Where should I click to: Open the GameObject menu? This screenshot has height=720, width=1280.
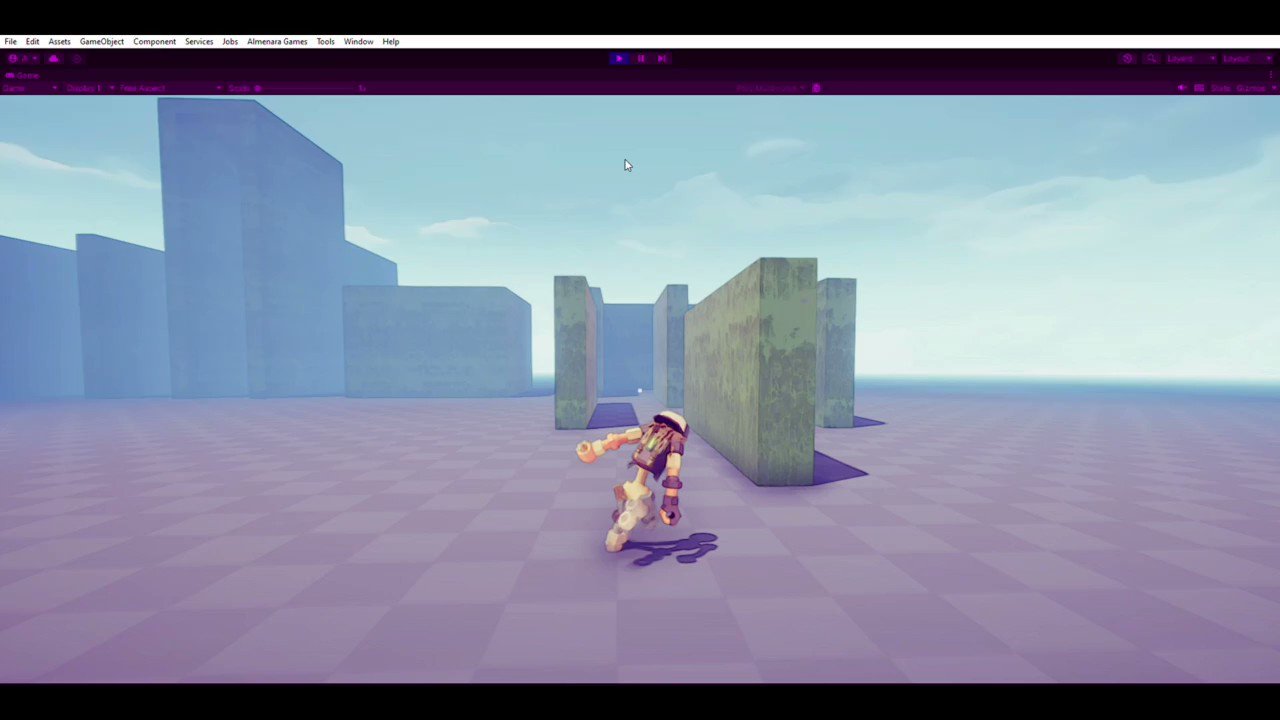coord(101,41)
